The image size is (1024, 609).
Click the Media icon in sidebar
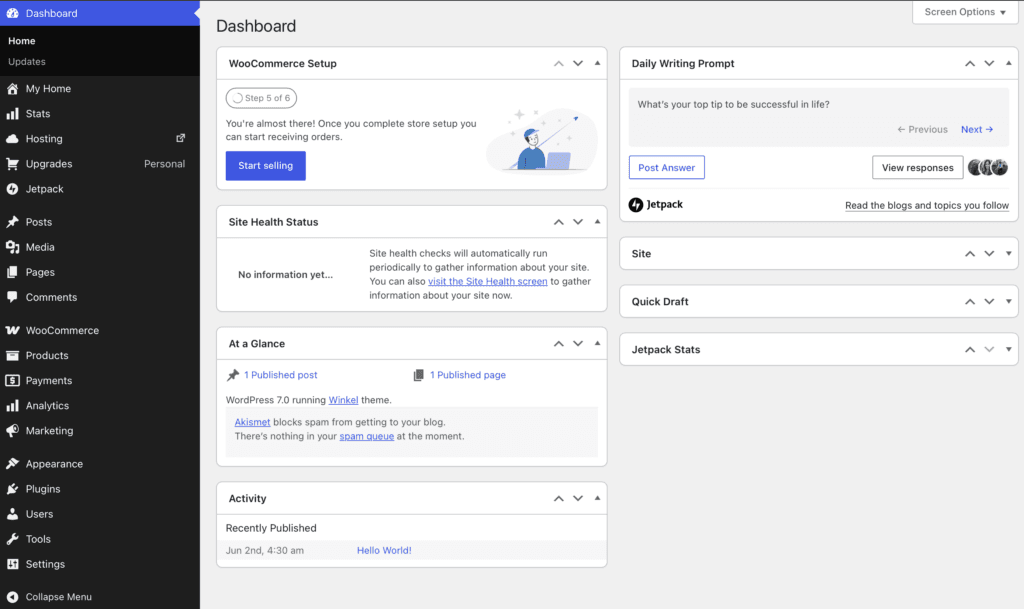[x=12, y=247]
